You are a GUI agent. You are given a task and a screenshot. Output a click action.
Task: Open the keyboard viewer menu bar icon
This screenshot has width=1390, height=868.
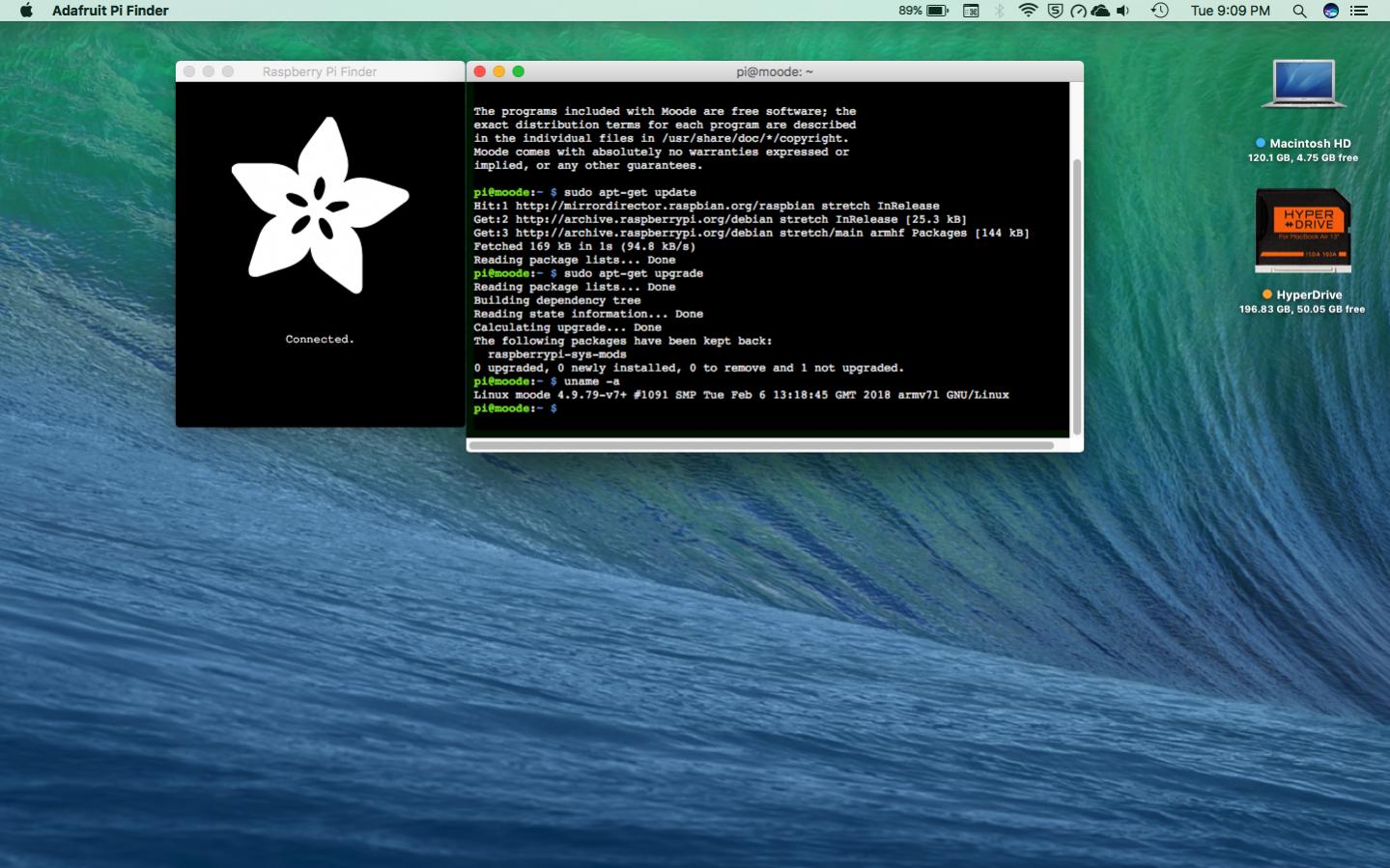971,11
